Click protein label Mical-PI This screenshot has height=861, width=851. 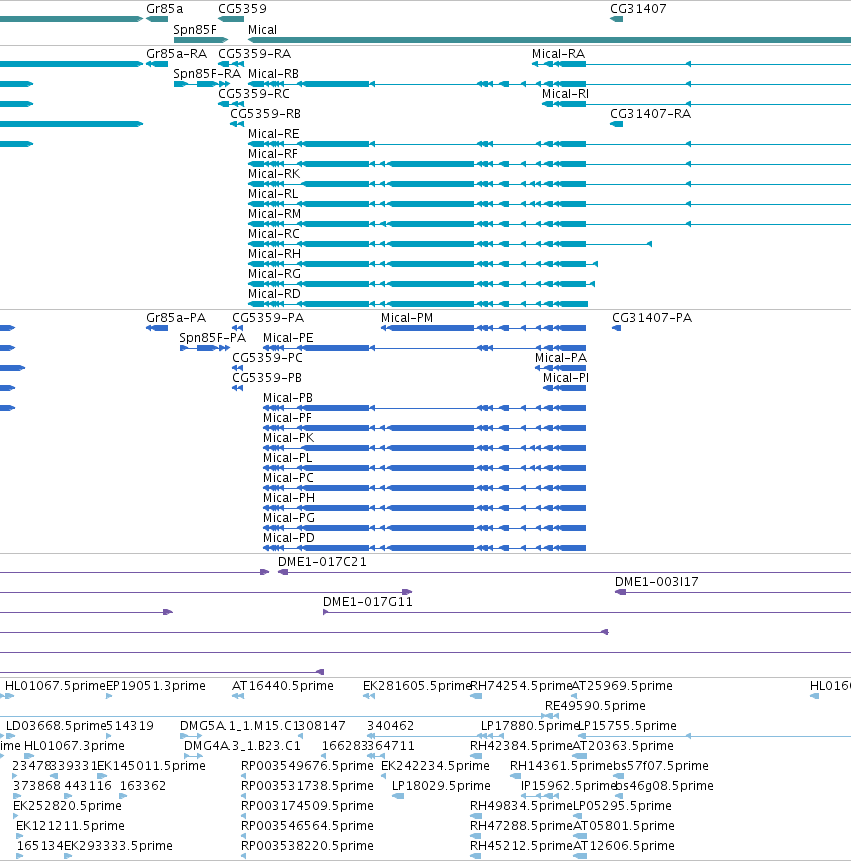[x=566, y=378]
